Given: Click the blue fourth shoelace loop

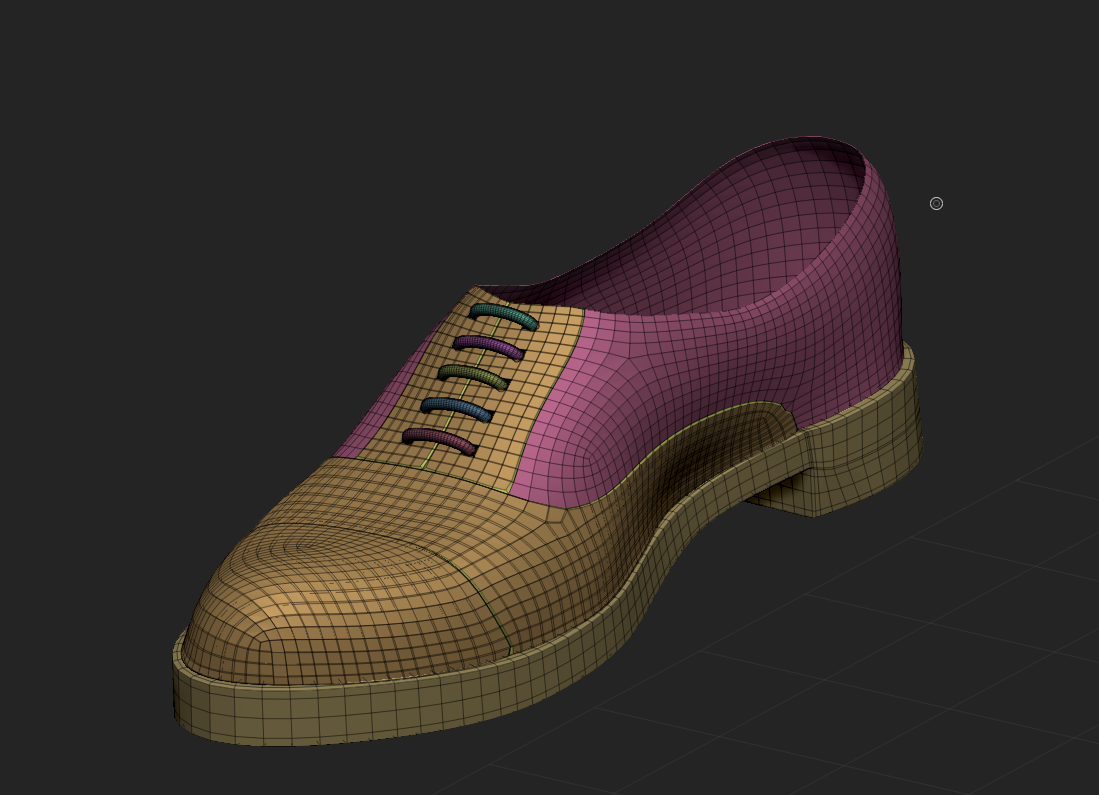Looking at the screenshot, I should (456, 408).
